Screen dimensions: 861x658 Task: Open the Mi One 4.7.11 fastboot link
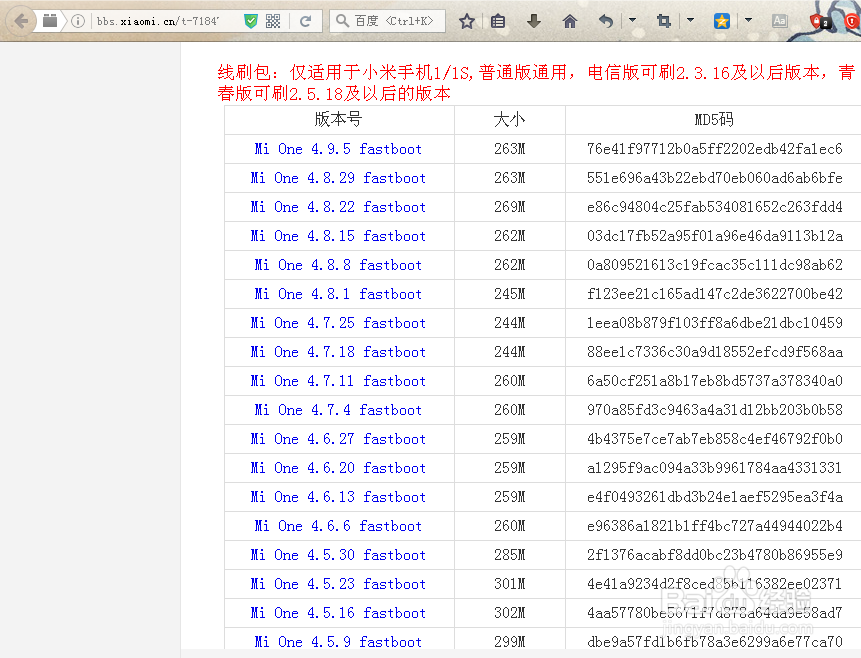pyautogui.click(x=338, y=381)
